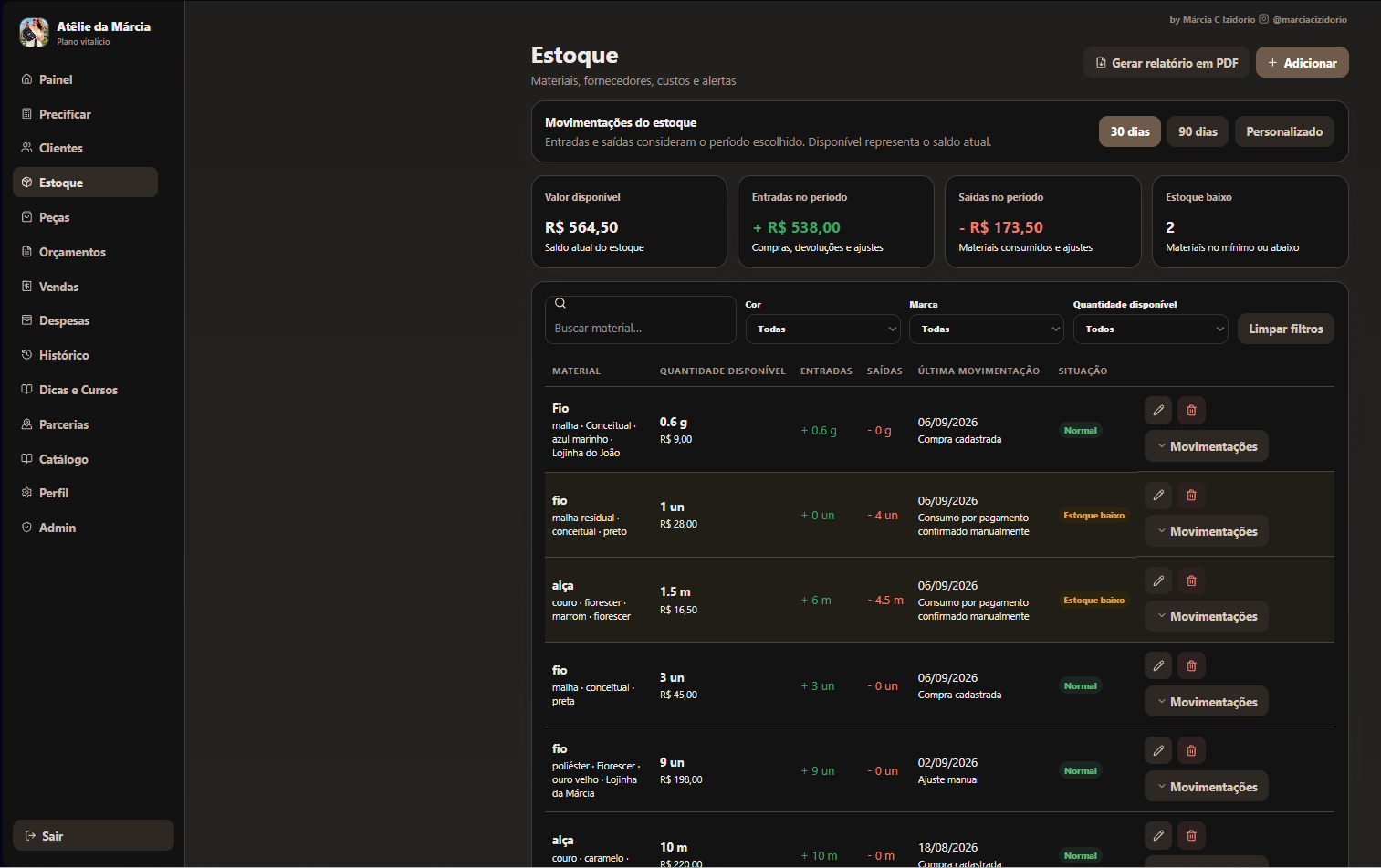
Task: Click trash icon for fio malha residual
Action: (x=1191, y=495)
